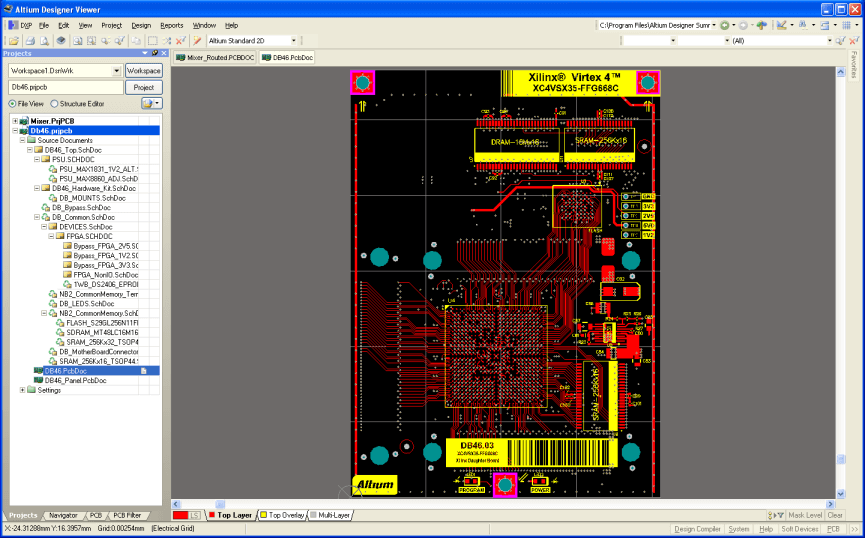Click the Mask Level button
The width and height of the screenshot is (865, 538).
coord(805,515)
